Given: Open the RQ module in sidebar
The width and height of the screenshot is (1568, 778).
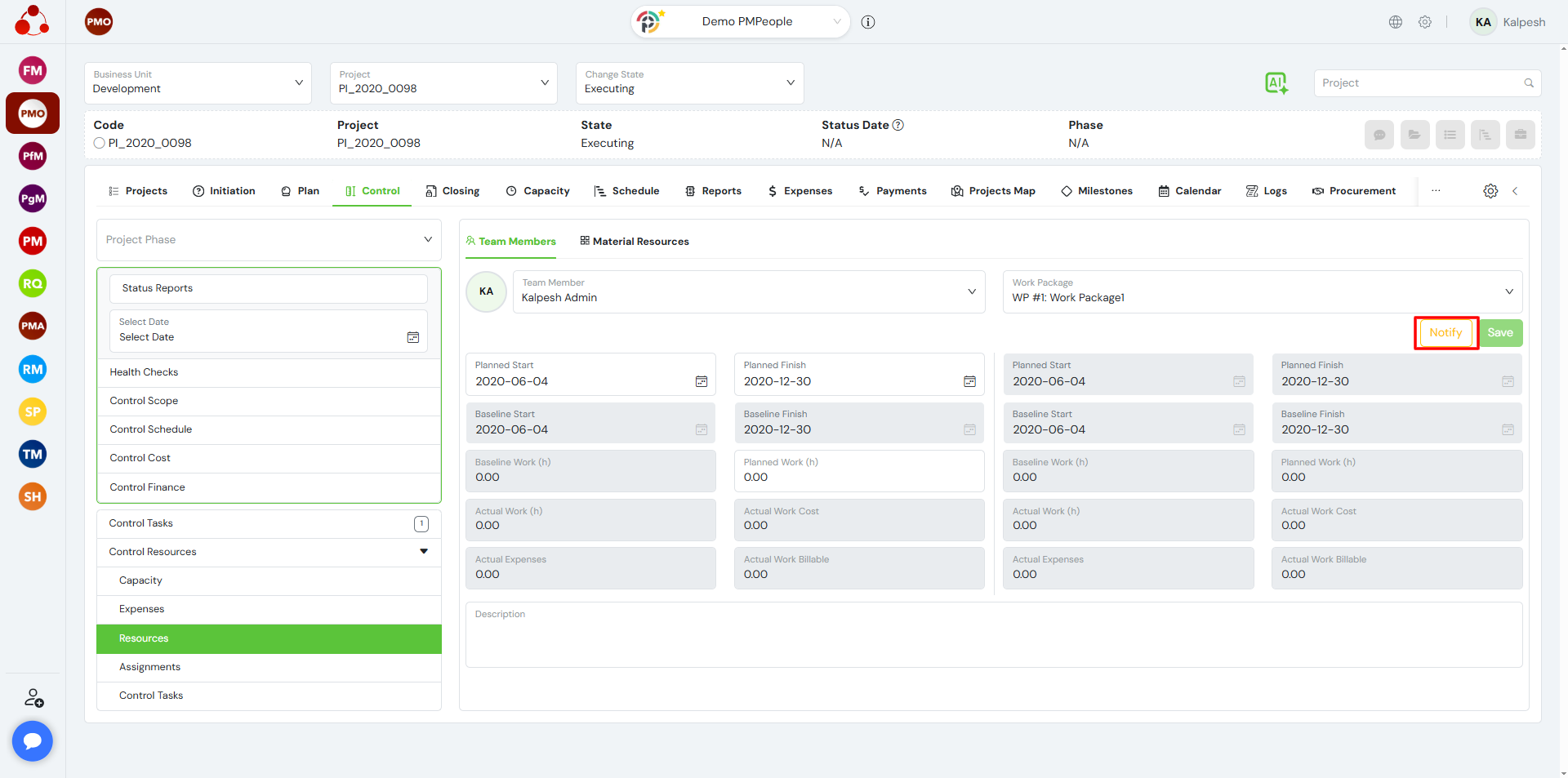Looking at the screenshot, I should (33, 283).
